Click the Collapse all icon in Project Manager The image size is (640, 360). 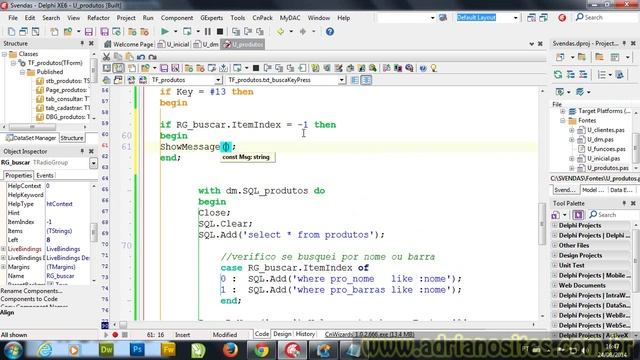583,74
